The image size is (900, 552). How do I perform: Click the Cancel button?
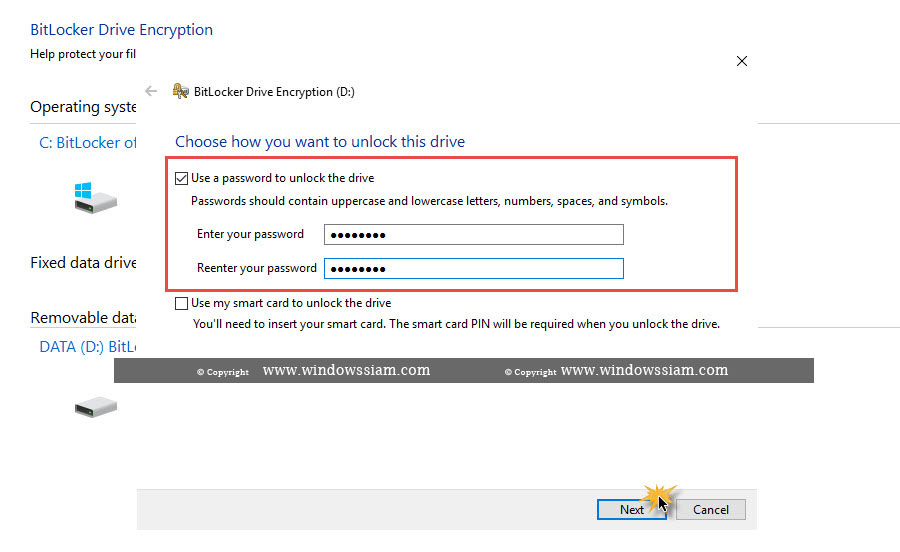[711, 510]
